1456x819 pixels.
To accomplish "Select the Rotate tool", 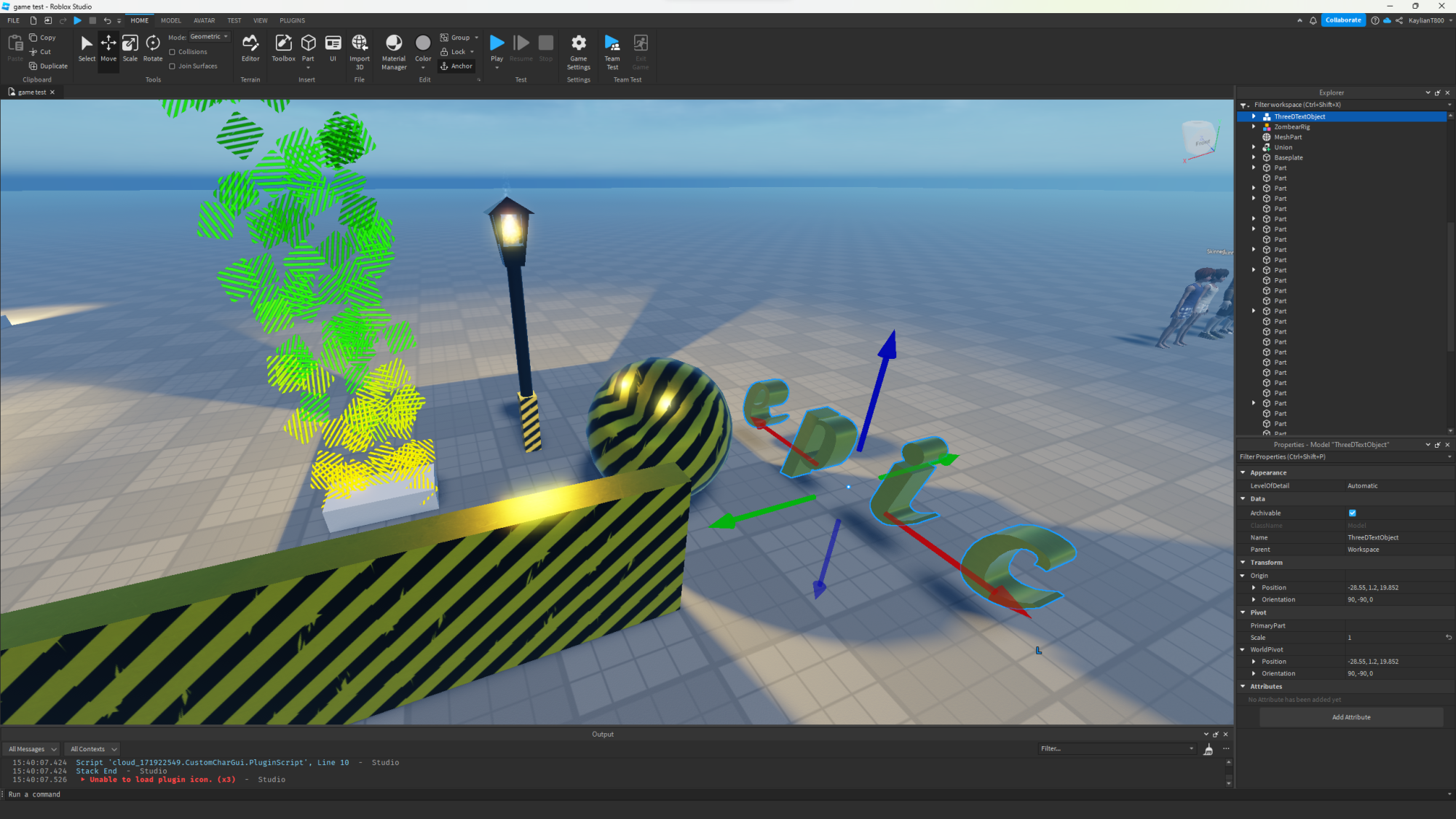I will (x=152, y=49).
